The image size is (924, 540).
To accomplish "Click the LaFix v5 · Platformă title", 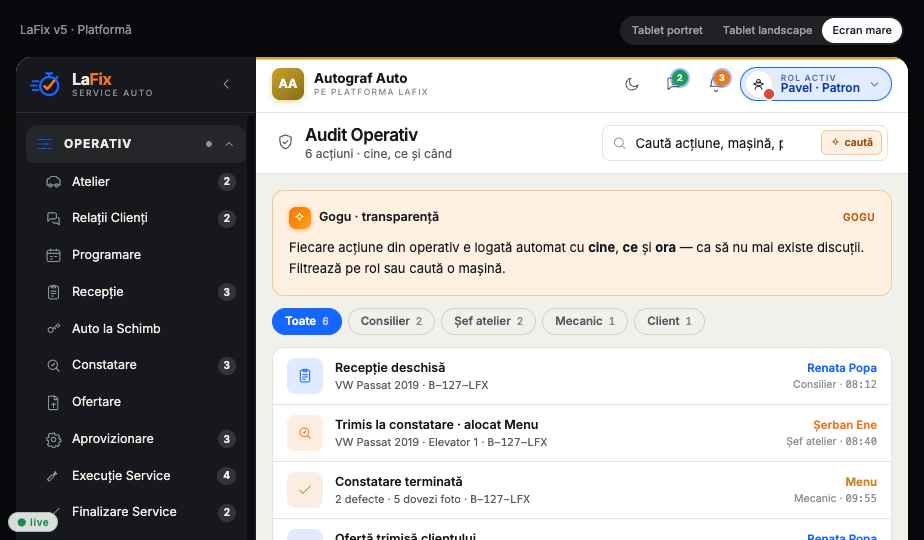I will coord(75,30).
